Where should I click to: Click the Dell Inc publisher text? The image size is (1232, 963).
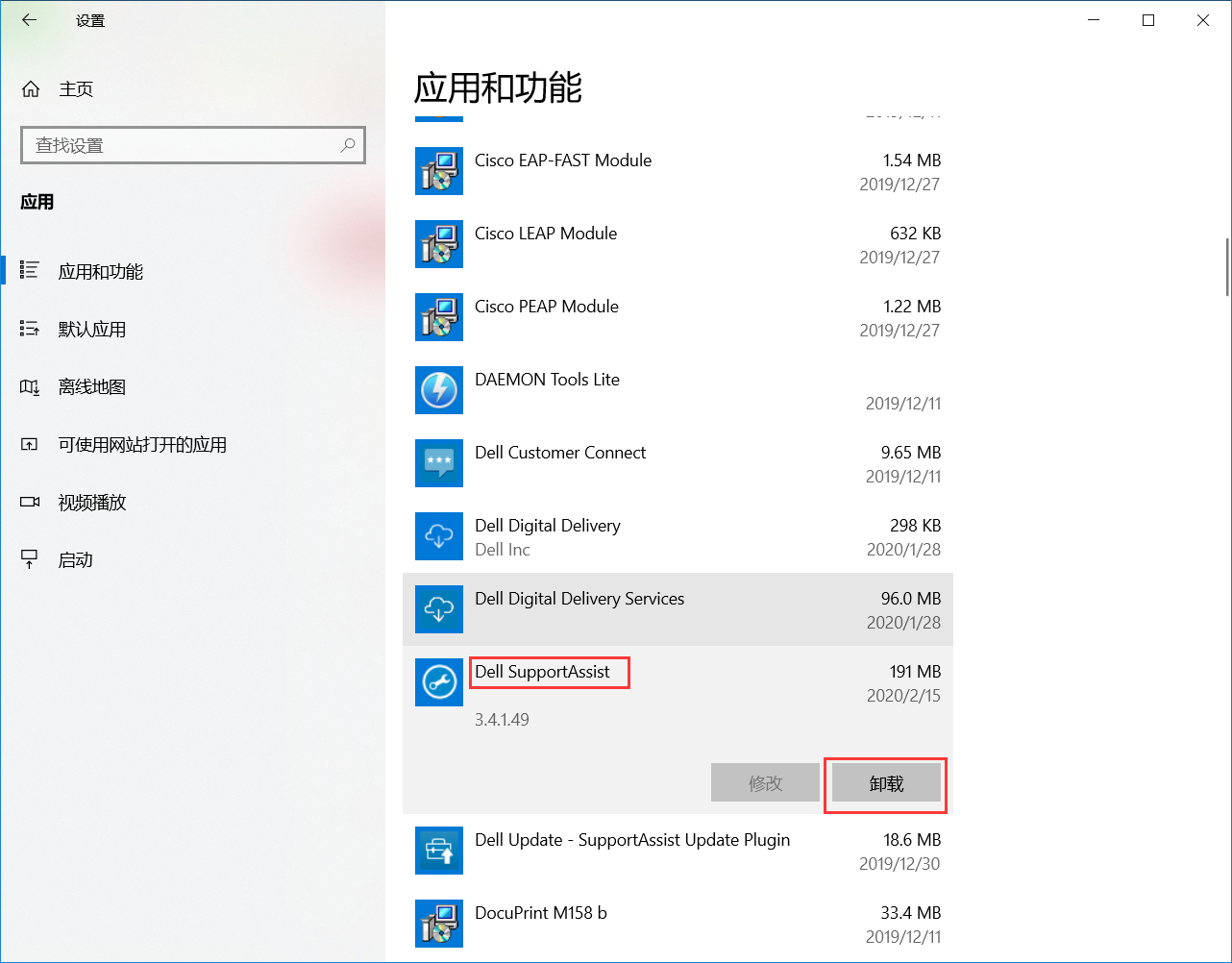(503, 550)
